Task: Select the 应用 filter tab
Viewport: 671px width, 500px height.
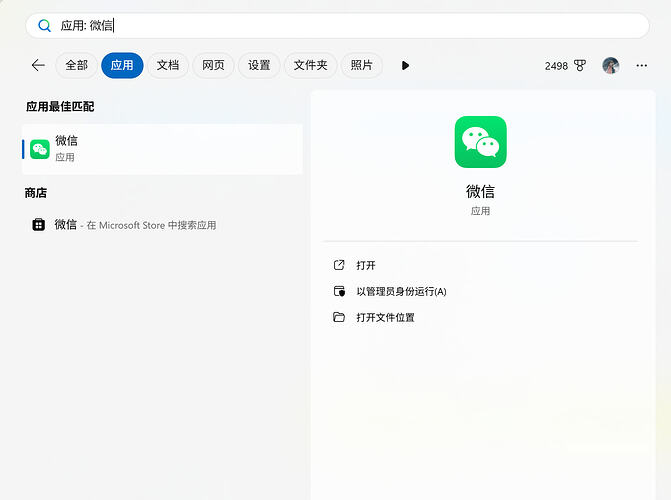Action: (122, 65)
